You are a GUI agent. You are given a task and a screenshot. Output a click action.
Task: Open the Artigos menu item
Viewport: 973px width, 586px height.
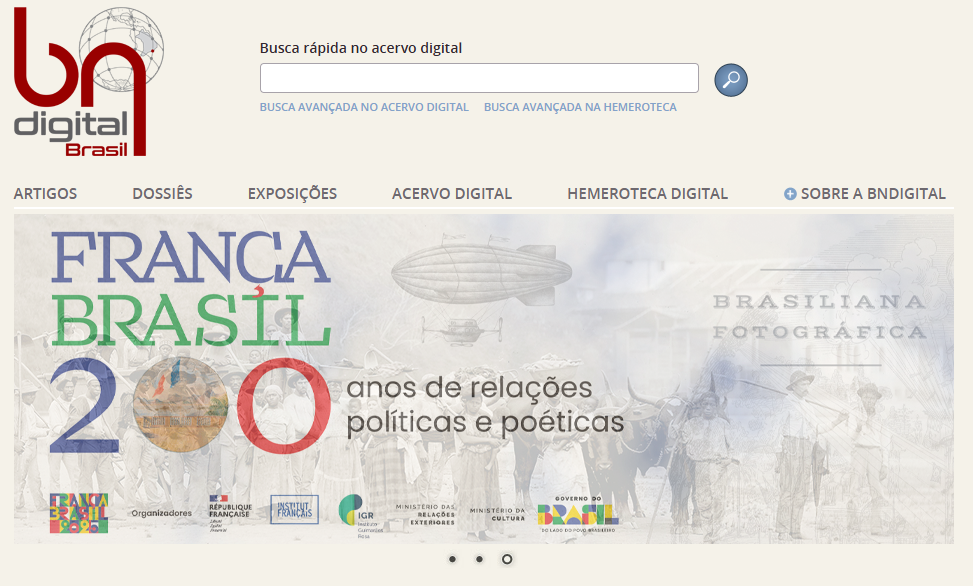pyautogui.click(x=45, y=194)
